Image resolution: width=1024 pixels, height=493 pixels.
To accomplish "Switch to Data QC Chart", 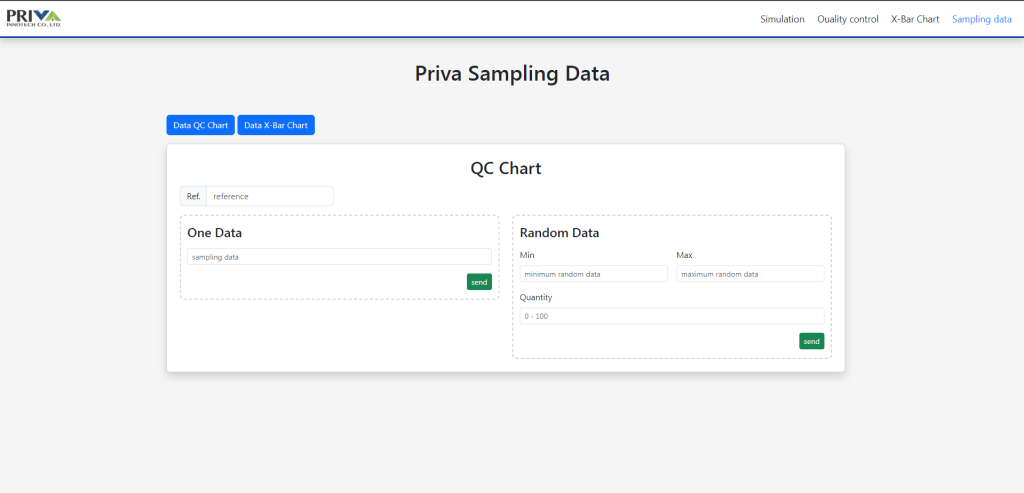I will (200, 125).
